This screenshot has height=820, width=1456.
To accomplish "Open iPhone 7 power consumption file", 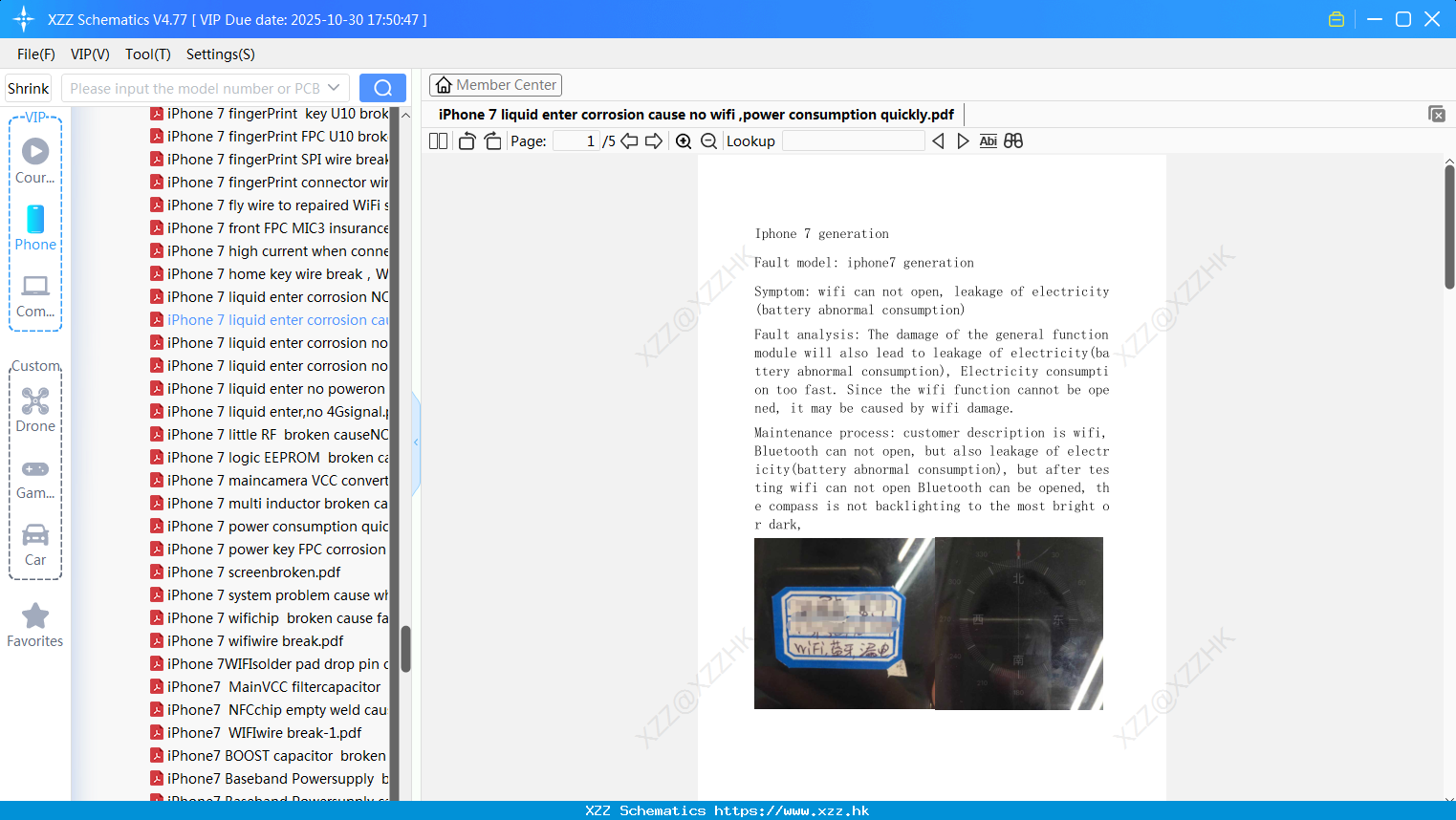I will click(x=270, y=527).
